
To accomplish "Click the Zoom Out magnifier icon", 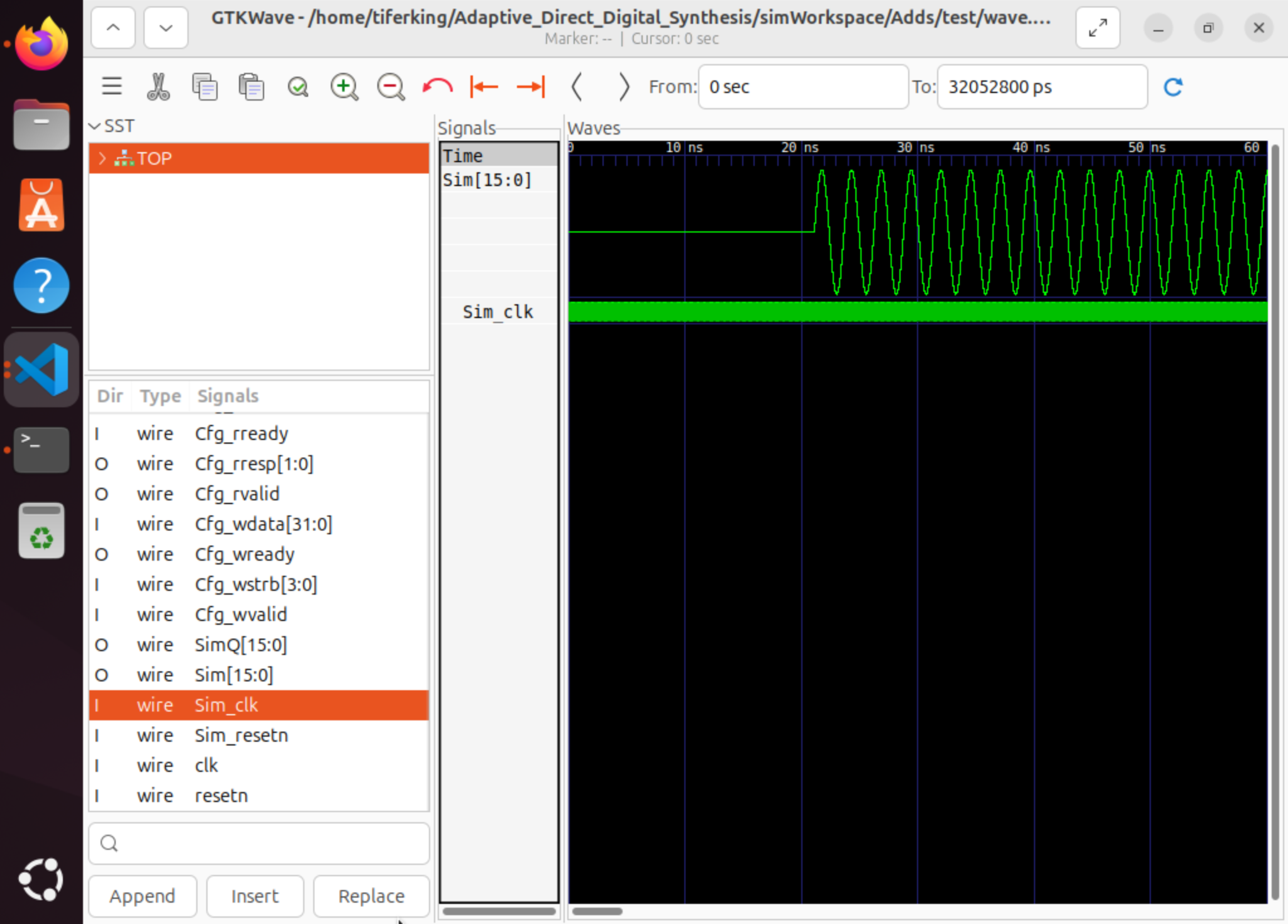I will click(x=391, y=86).
